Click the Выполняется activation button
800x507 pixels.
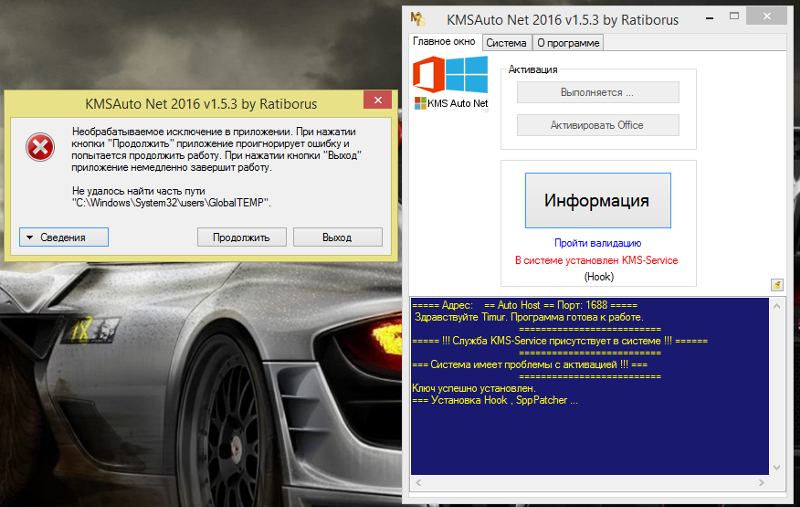click(x=597, y=92)
